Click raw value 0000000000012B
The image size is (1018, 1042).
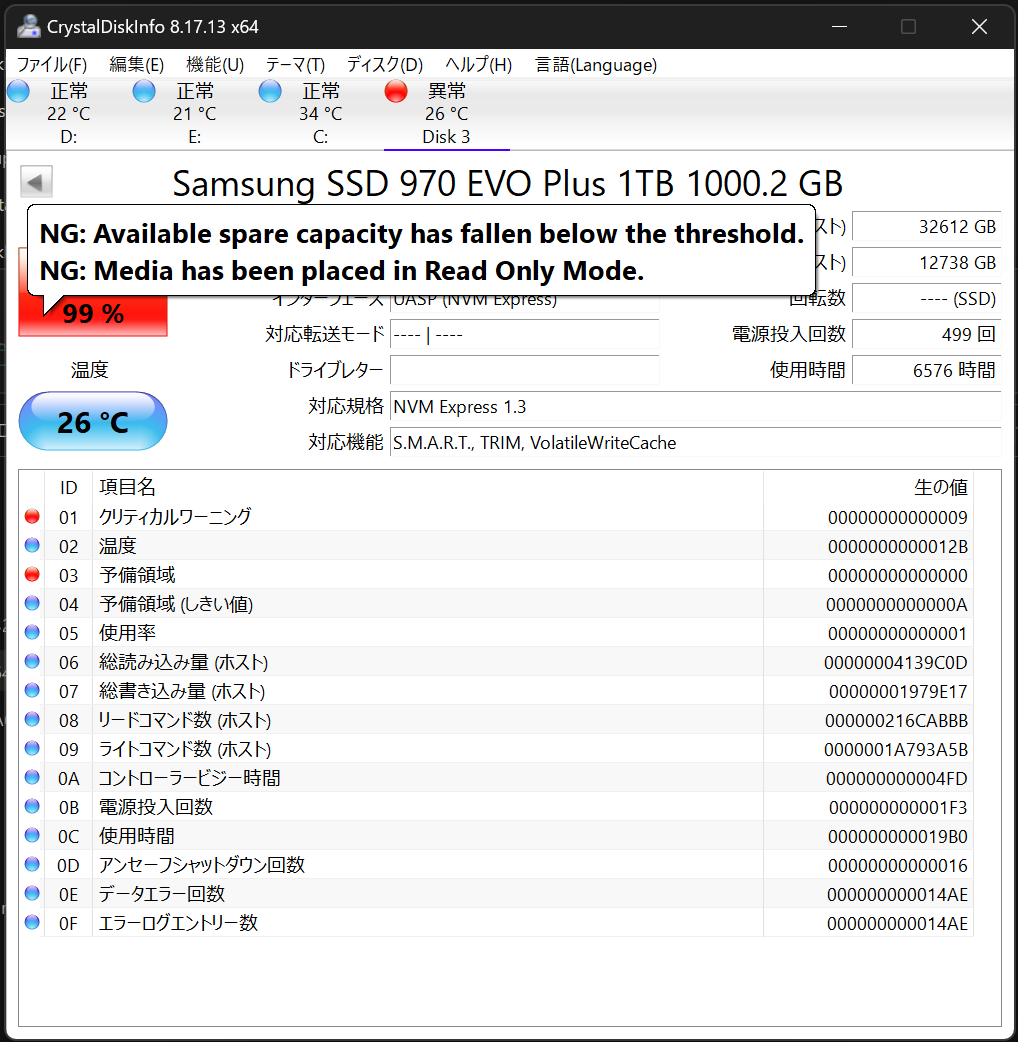point(898,546)
